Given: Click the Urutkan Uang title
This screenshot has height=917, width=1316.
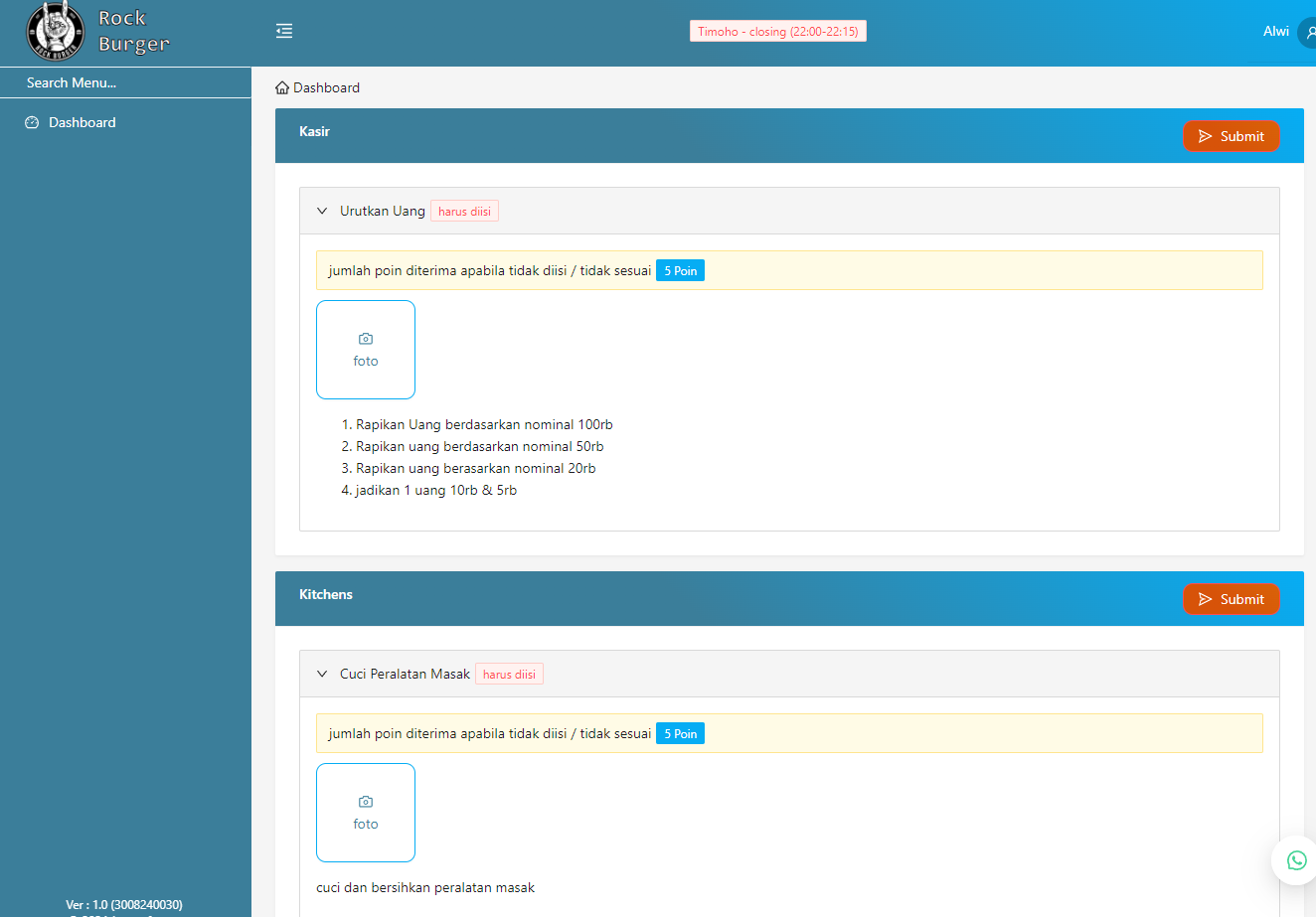Looking at the screenshot, I should pos(383,211).
